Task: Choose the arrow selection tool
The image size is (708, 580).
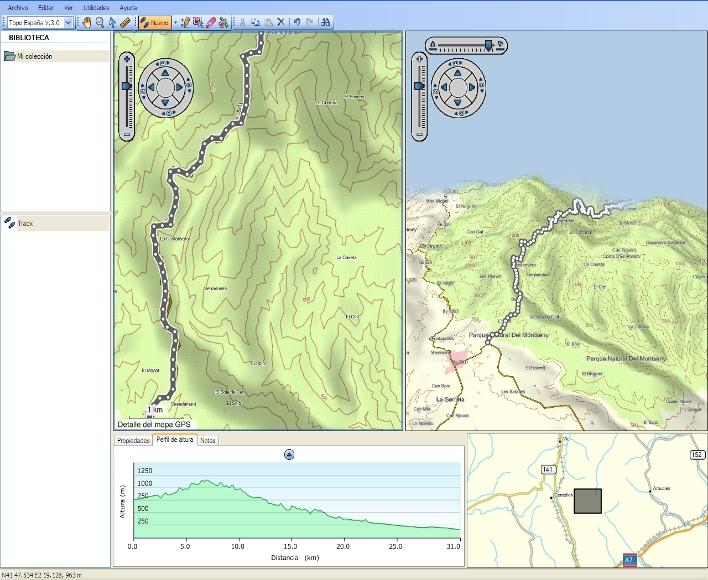Action: point(112,21)
